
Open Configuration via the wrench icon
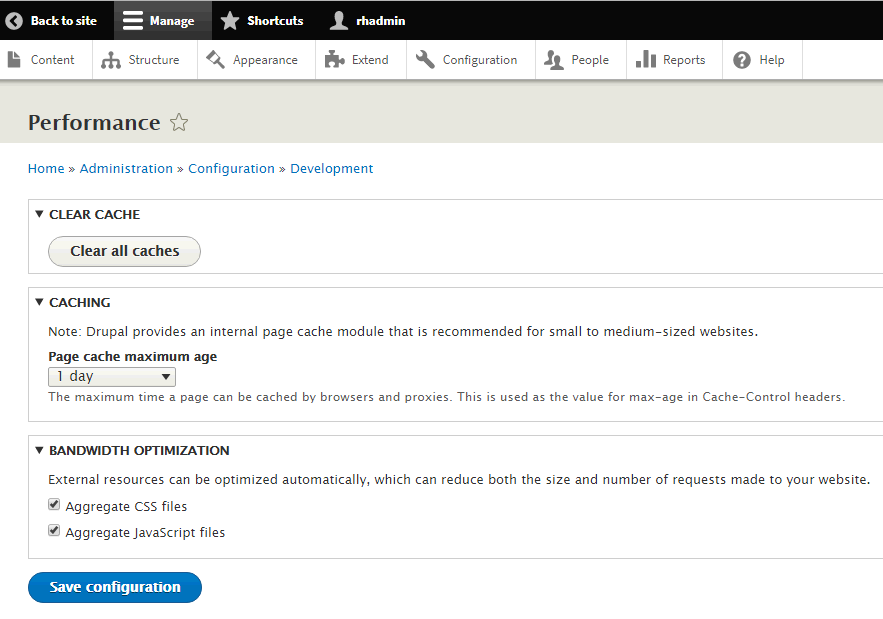coord(424,59)
